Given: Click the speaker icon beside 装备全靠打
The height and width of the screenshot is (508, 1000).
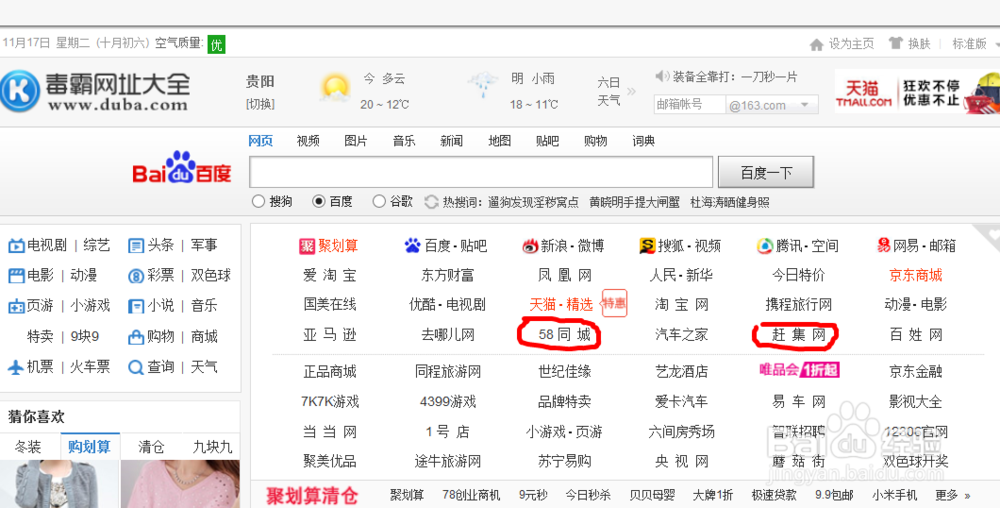Looking at the screenshot, I should (662, 76).
